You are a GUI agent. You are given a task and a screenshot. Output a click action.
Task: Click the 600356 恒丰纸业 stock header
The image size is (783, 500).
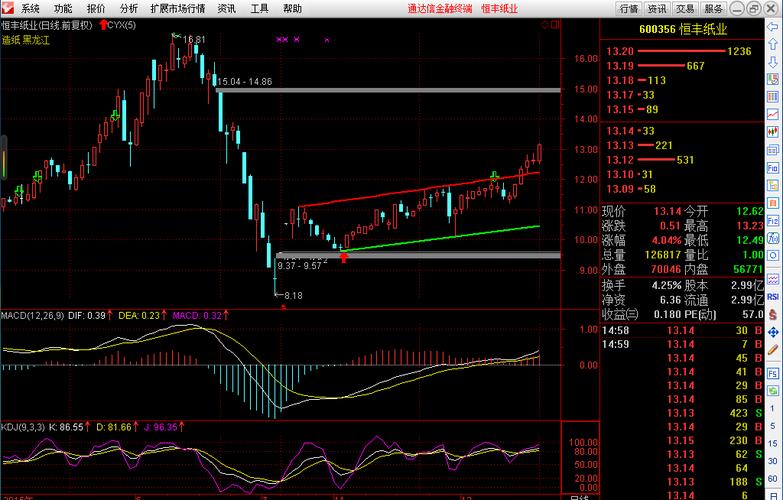683,29
